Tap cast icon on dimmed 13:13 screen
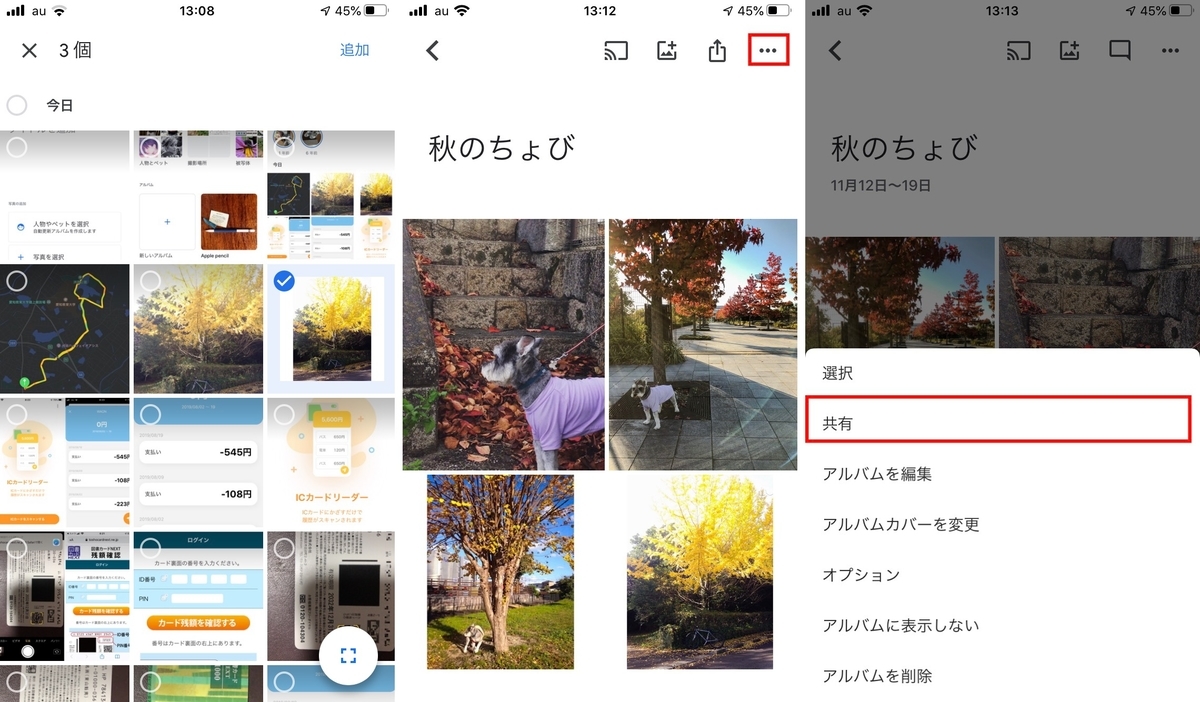This screenshot has width=1200, height=702. coord(1019,50)
